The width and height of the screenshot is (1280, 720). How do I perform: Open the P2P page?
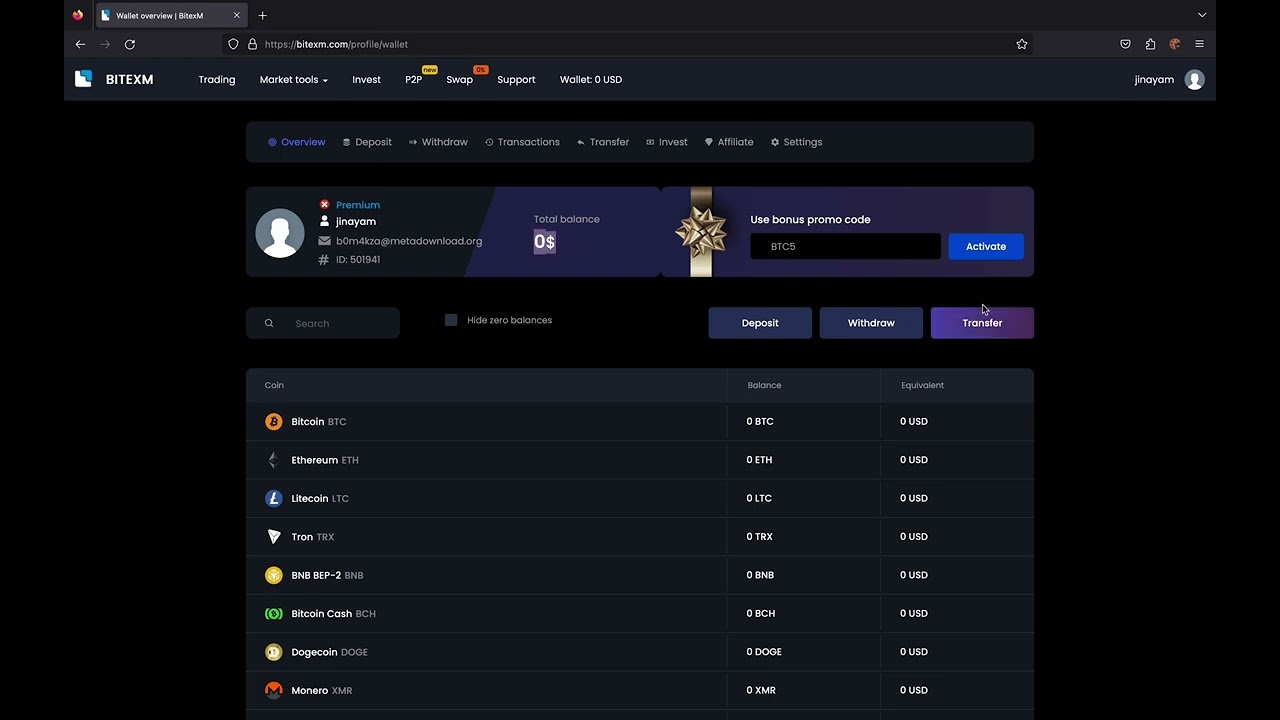413,80
